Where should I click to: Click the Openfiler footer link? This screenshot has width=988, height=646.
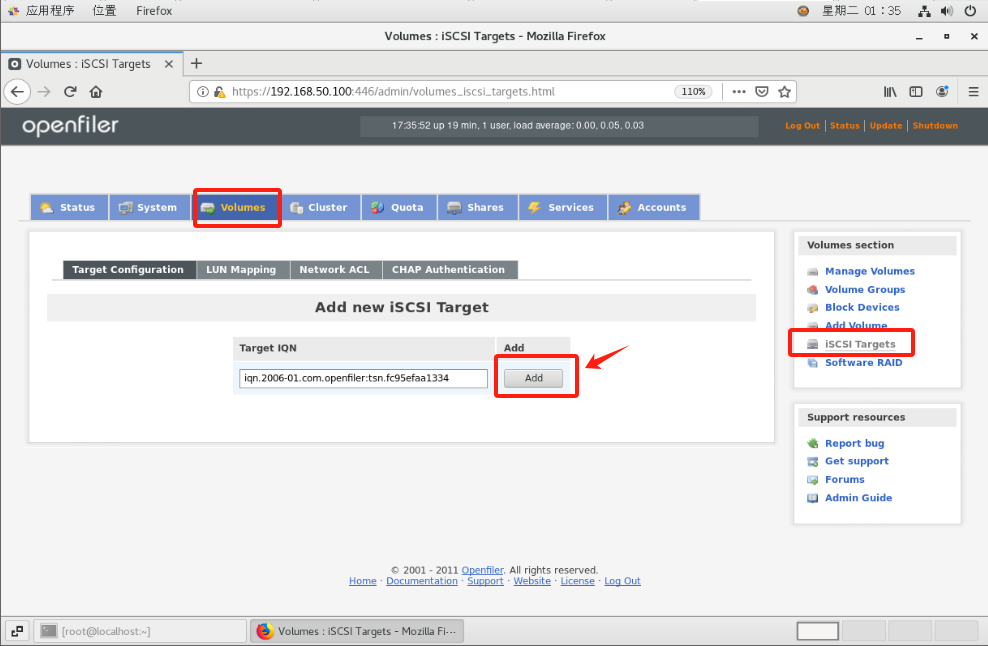(x=483, y=570)
